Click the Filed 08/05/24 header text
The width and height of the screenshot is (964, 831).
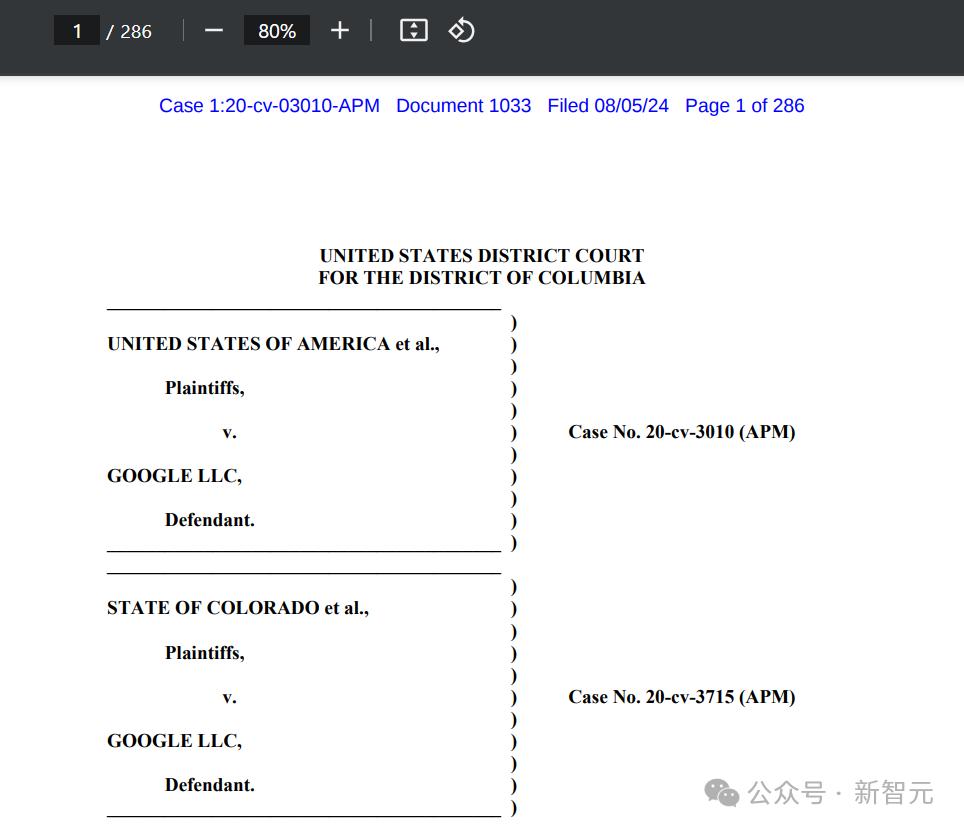point(608,106)
